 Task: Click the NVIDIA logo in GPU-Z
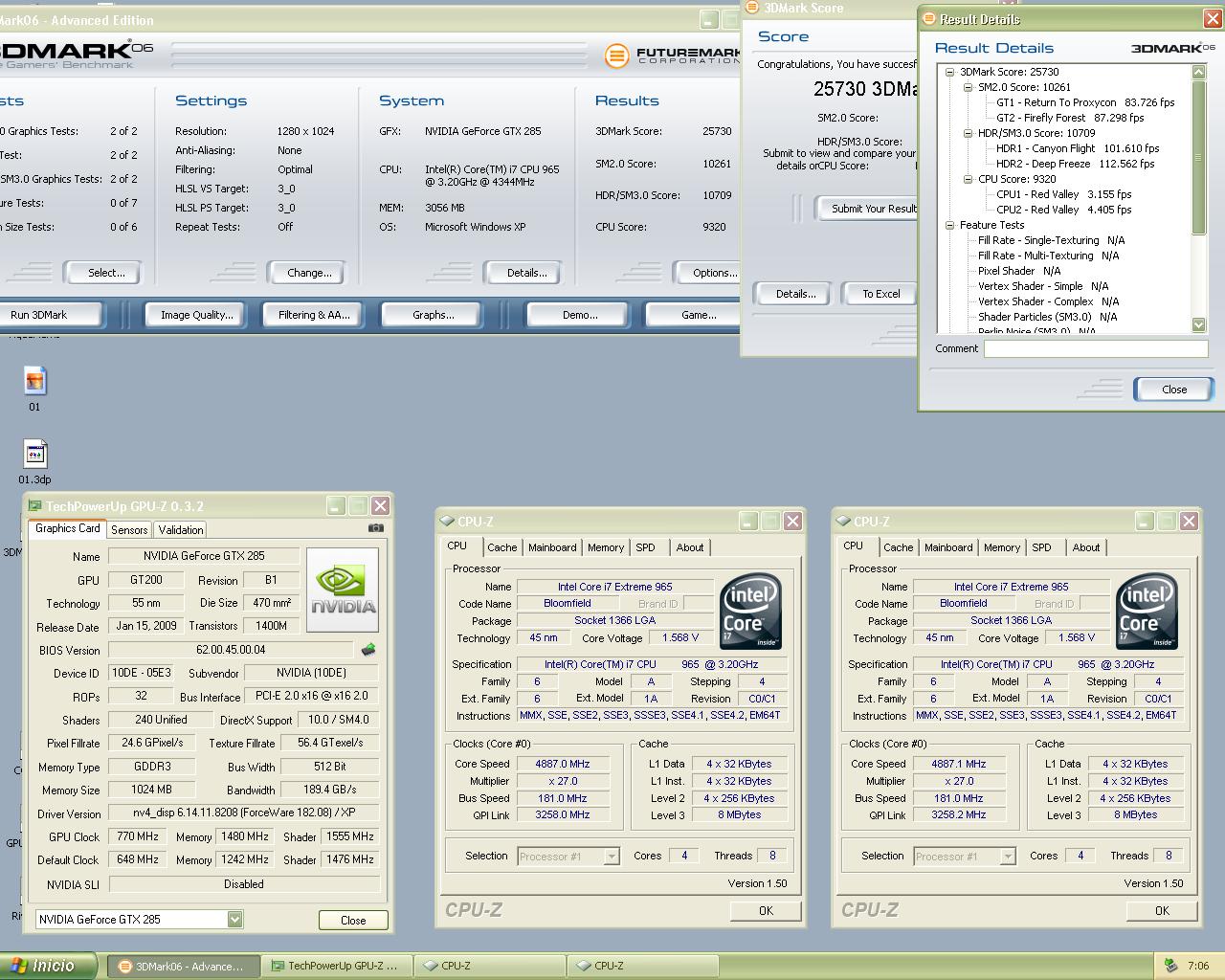point(343,590)
